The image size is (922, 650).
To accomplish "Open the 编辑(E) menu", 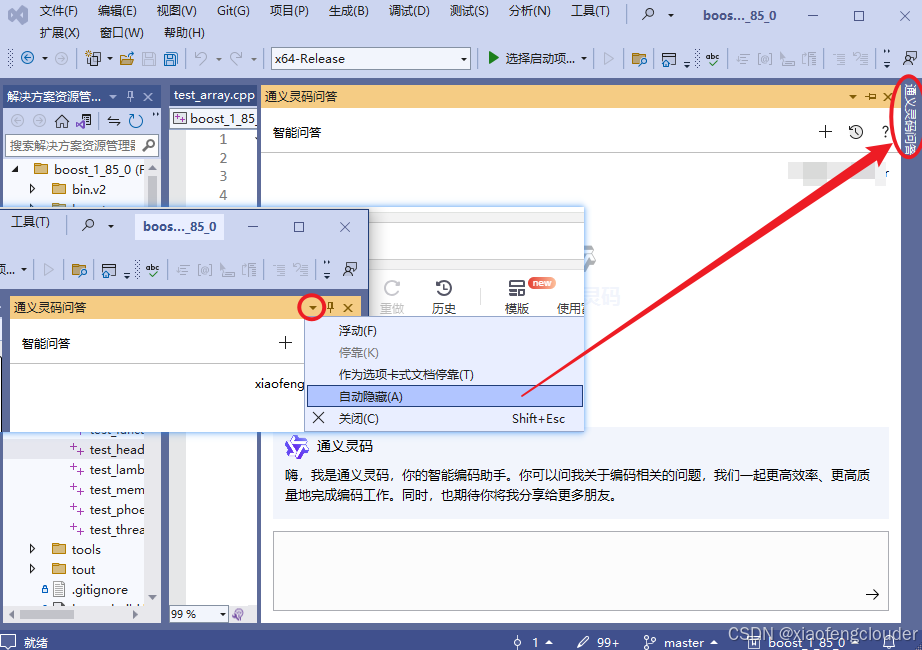I will (117, 11).
